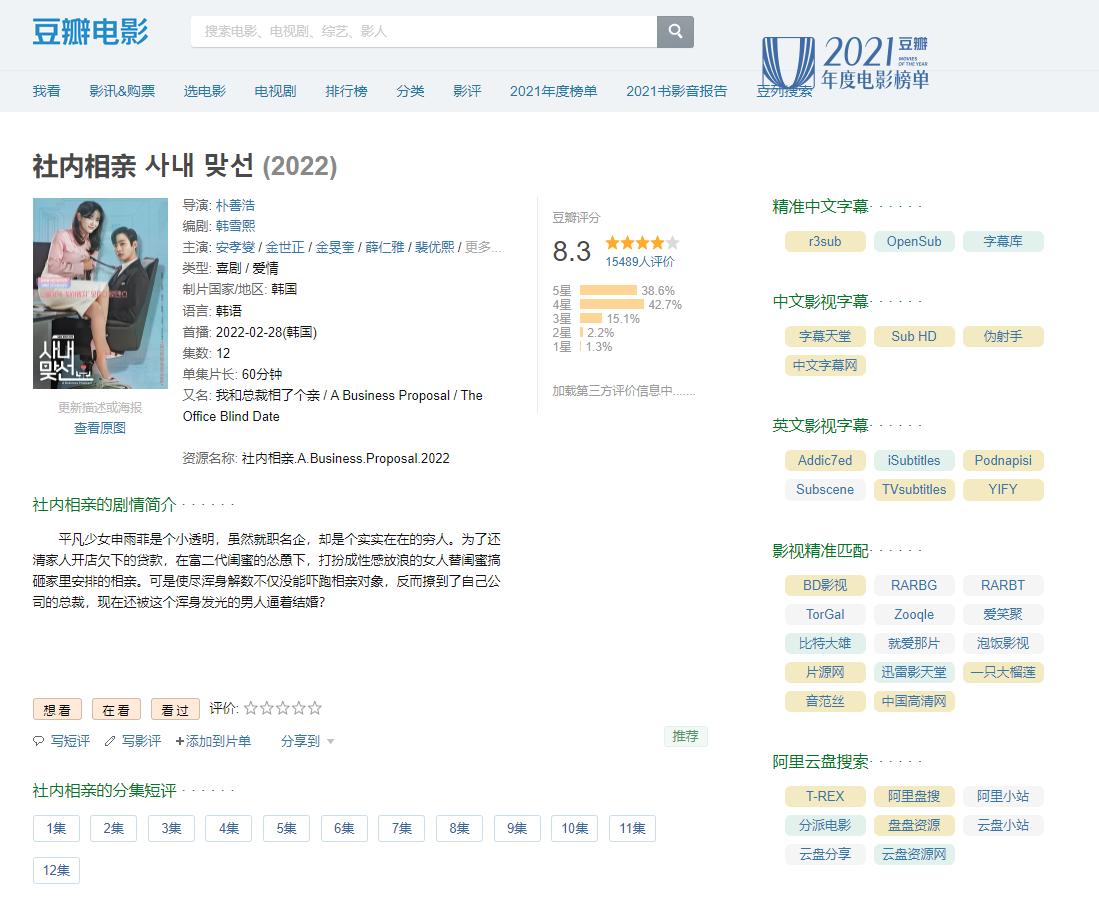Expand the 分享到 dropdown
This screenshot has width=1099, height=897.
(307, 741)
